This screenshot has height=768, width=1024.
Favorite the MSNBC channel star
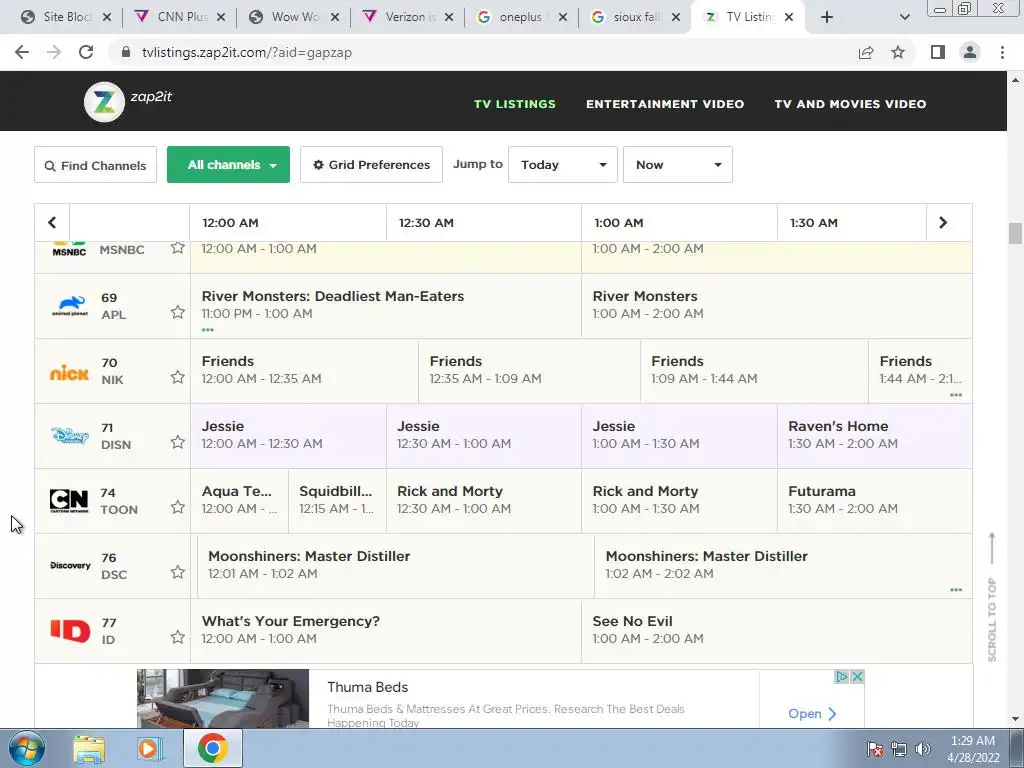[x=178, y=248]
